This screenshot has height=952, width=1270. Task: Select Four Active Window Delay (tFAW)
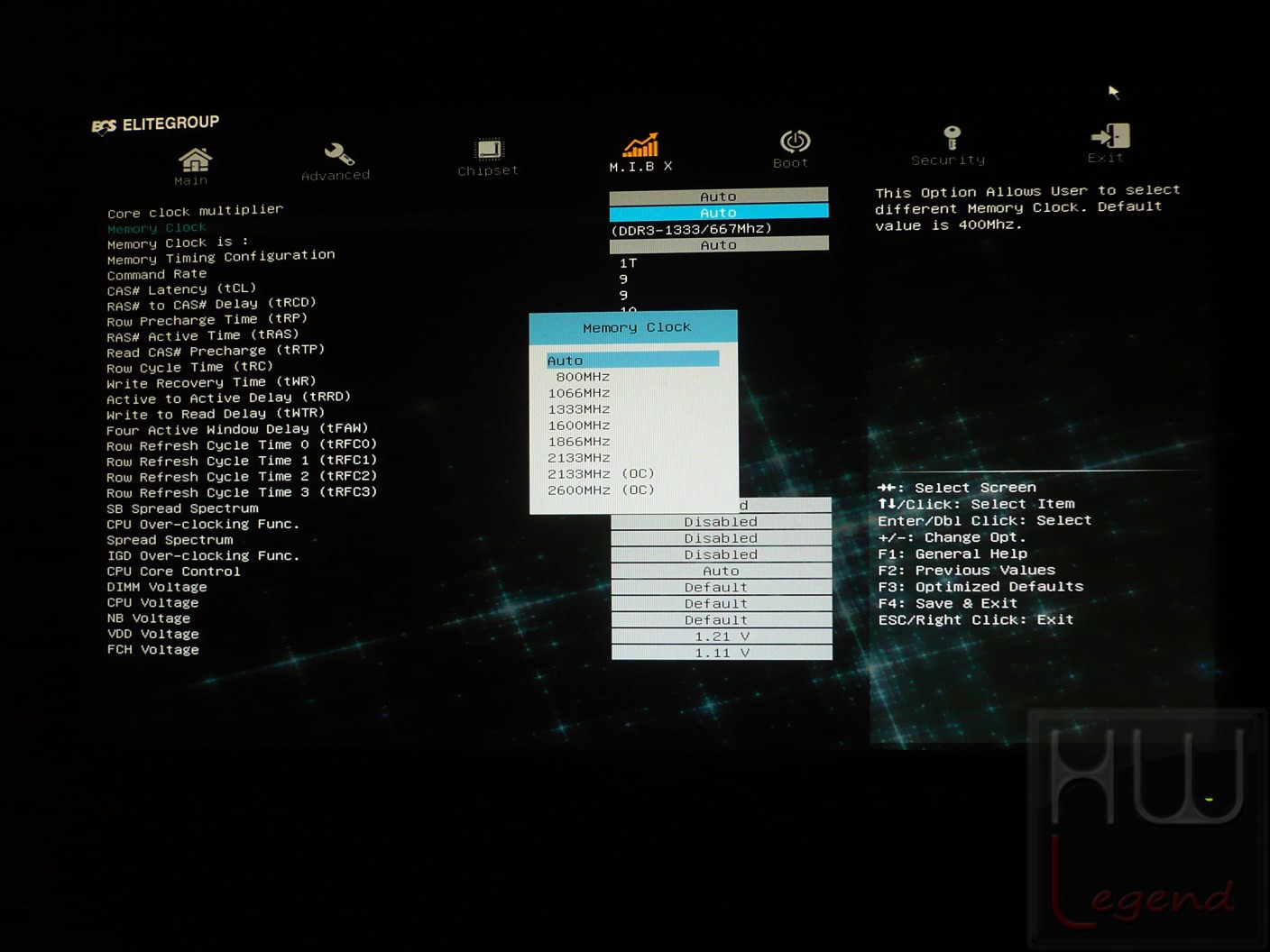click(237, 429)
